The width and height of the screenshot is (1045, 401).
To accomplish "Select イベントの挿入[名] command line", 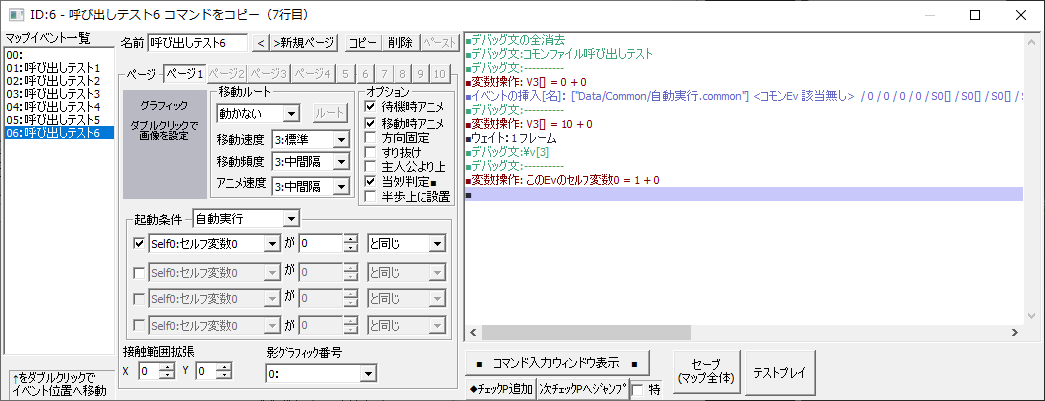I will pyautogui.click(x=745, y=97).
